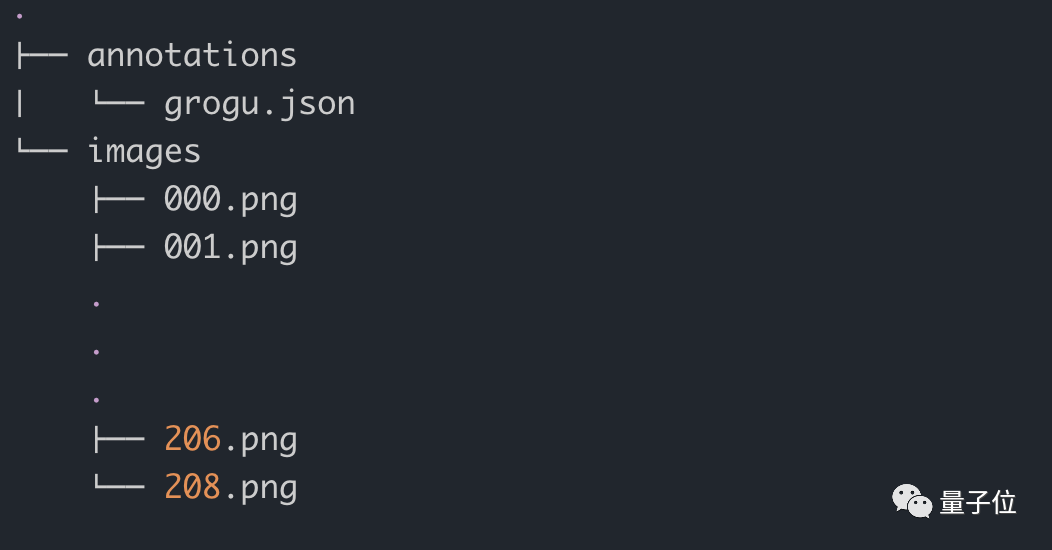The width and height of the screenshot is (1052, 550).
Task: Click the branch connector before 000.png
Action: click(119, 200)
